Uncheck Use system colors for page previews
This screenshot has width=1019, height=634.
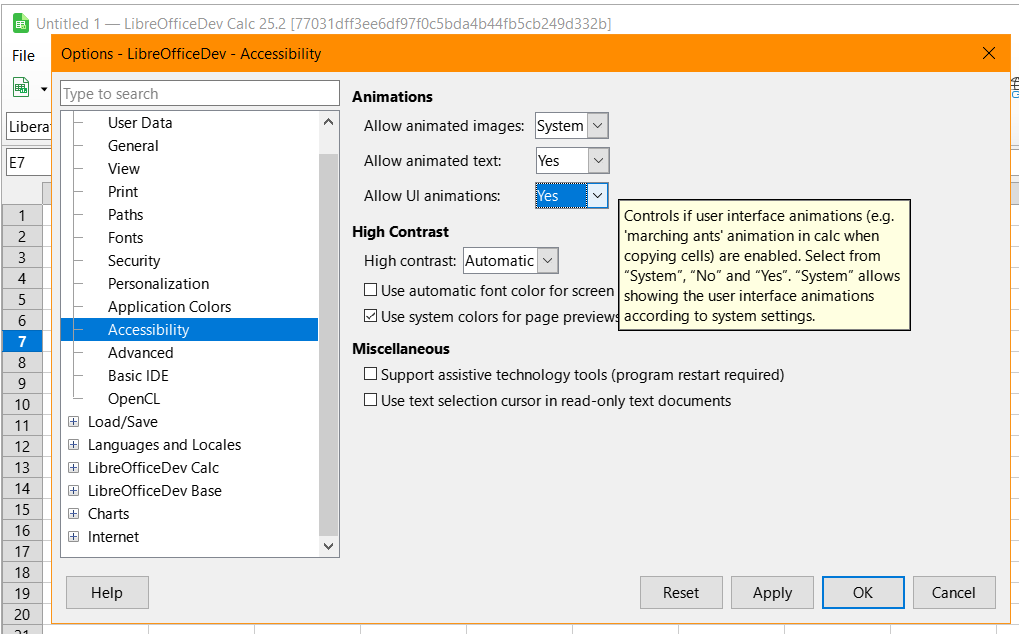tap(370, 316)
